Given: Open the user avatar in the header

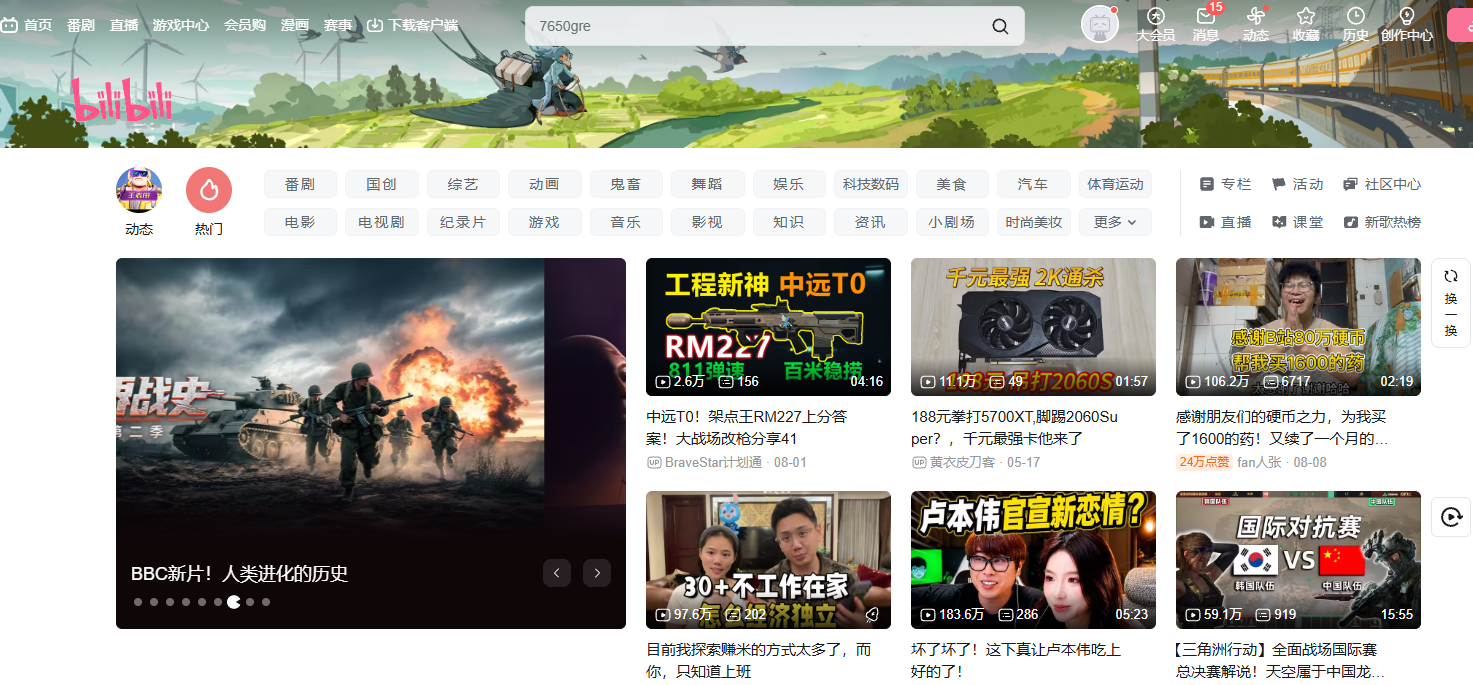Looking at the screenshot, I should coord(1099,25).
